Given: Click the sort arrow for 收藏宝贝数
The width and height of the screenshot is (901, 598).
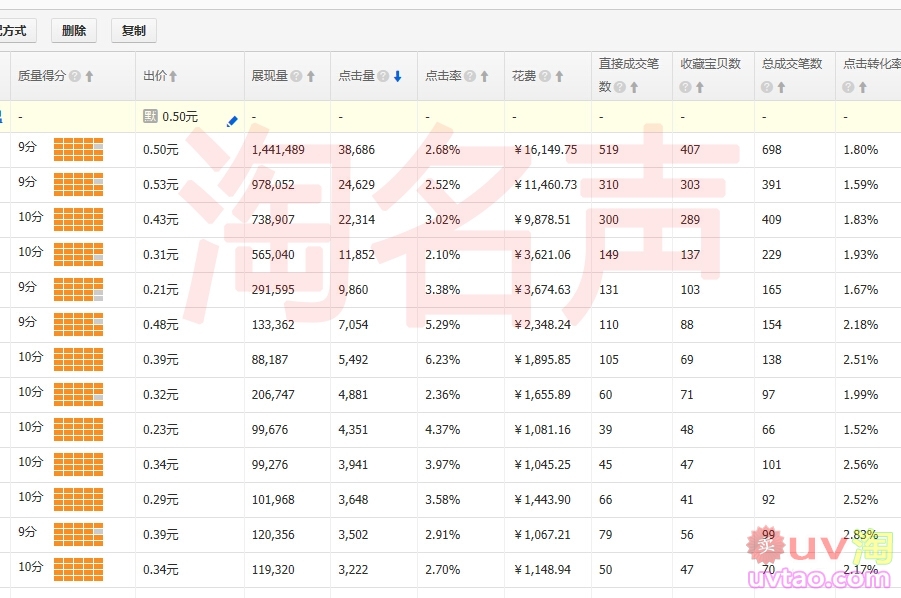Looking at the screenshot, I should [x=699, y=87].
